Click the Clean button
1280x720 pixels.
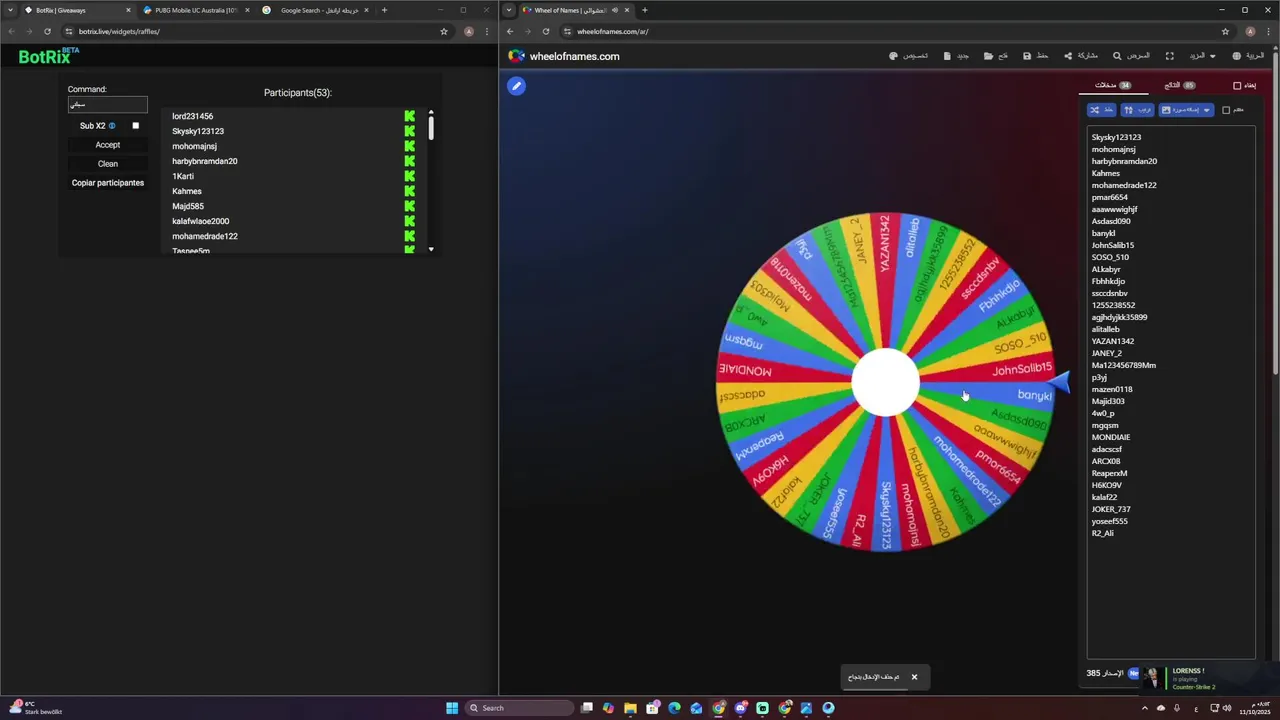(x=108, y=164)
